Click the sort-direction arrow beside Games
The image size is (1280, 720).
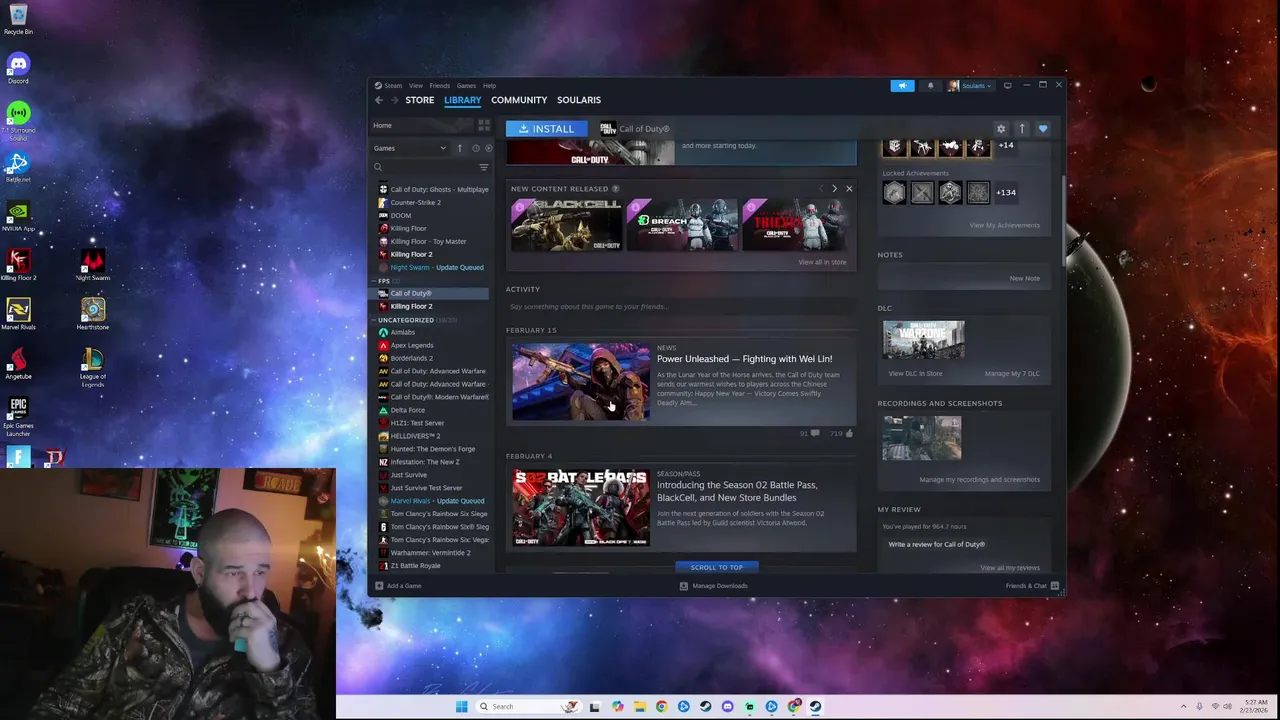[x=460, y=148]
